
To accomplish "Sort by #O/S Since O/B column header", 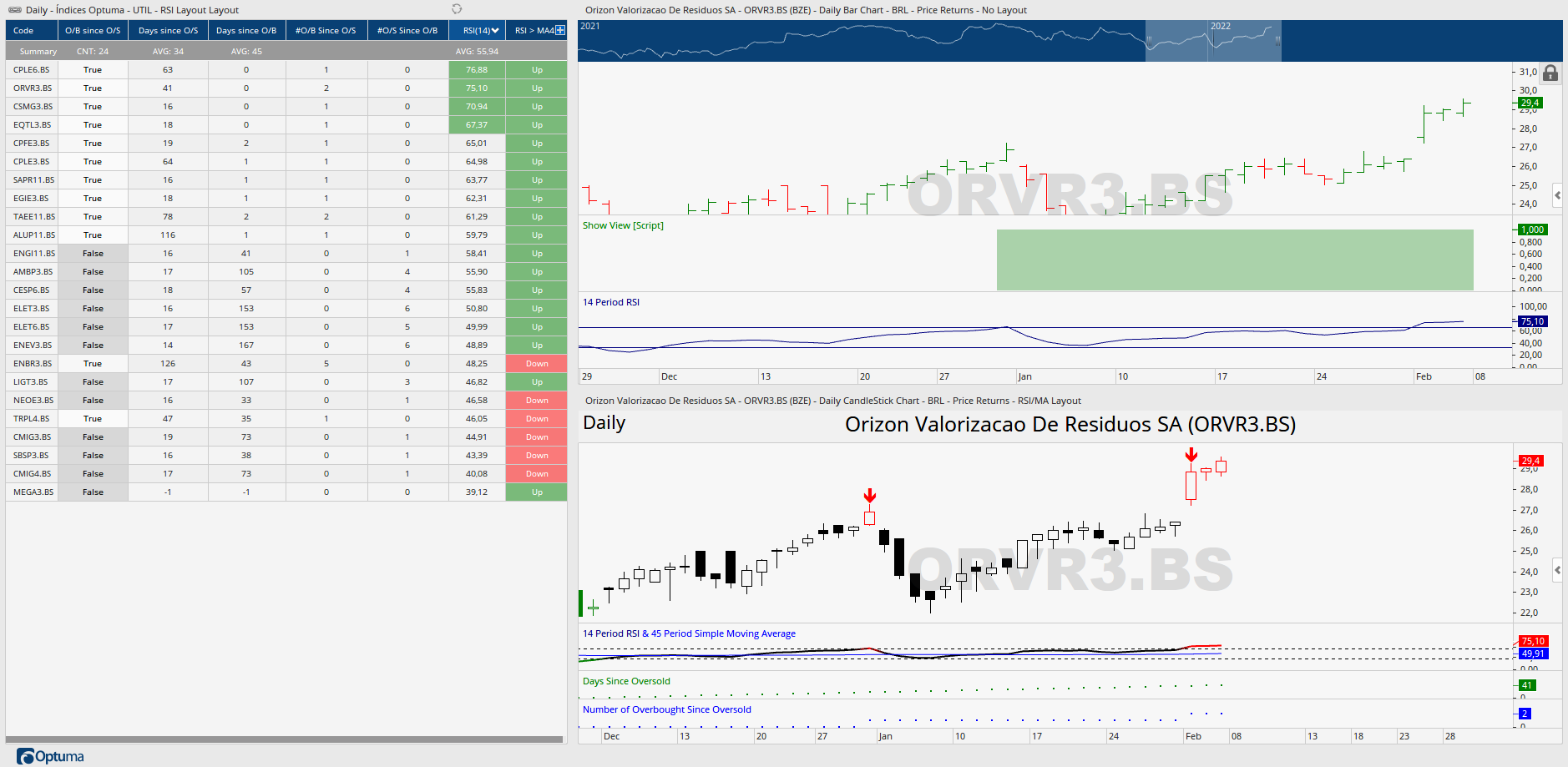I will [x=407, y=31].
